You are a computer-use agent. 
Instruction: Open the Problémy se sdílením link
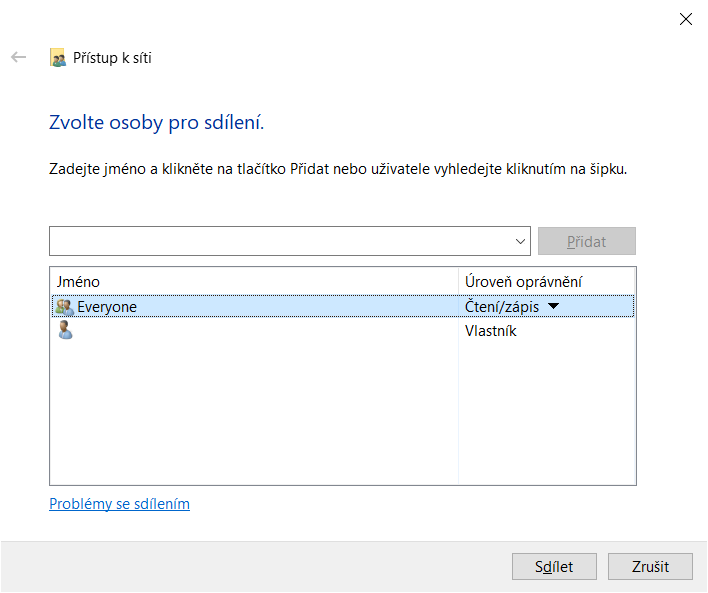pos(119,504)
